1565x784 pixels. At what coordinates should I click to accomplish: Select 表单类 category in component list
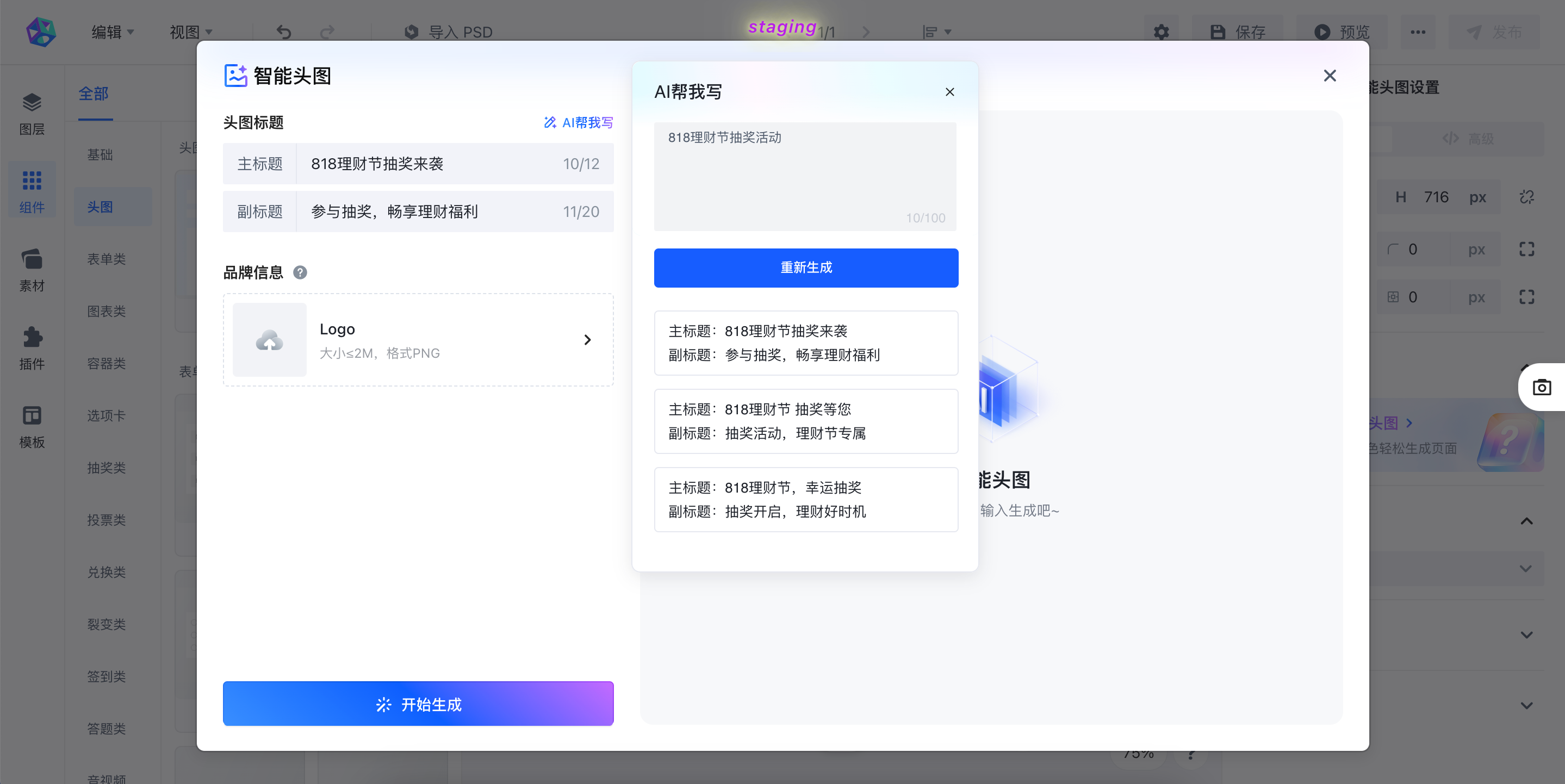(107, 259)
